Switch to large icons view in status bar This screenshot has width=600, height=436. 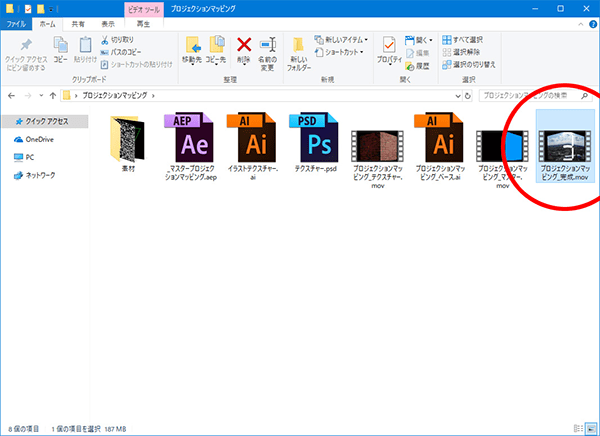point(591,429)
